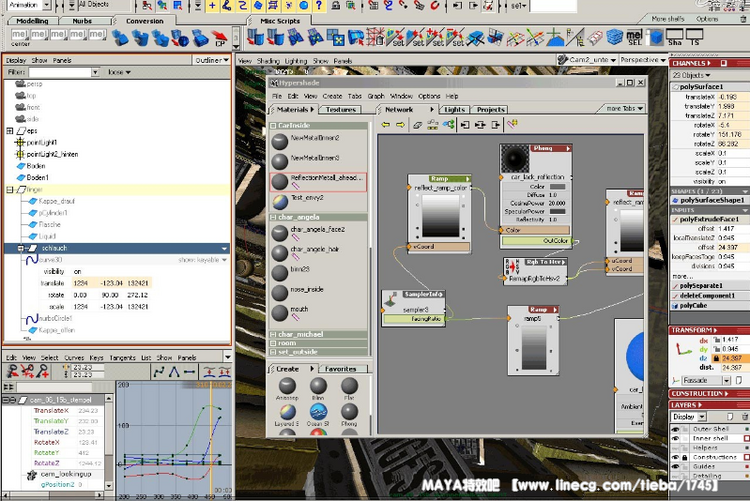Toggle visibility eye of Inner shell layer
The height and width of the screenshot is (501, 750).
tap(675, 438)
